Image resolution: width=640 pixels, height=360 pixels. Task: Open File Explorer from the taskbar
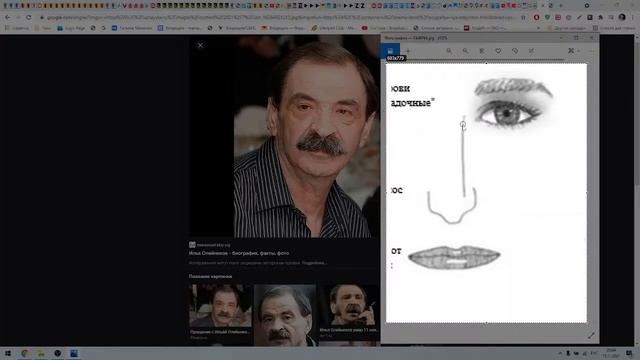click(41, 353)
